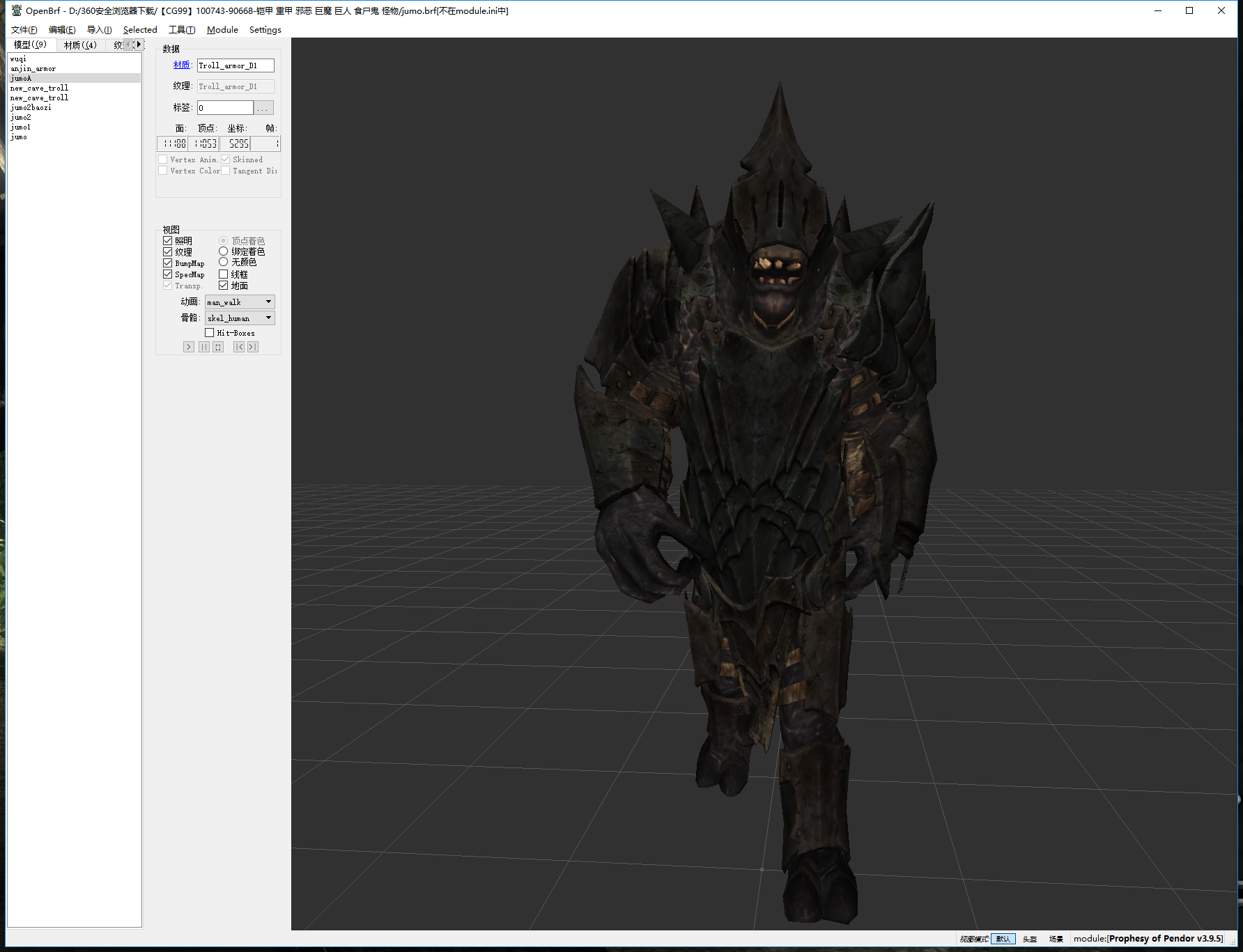
Task: Select wuqi in the model list
Action: tap(74, 59)
